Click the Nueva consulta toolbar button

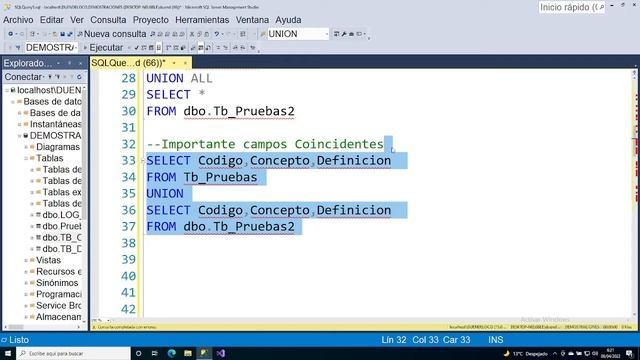111,34
